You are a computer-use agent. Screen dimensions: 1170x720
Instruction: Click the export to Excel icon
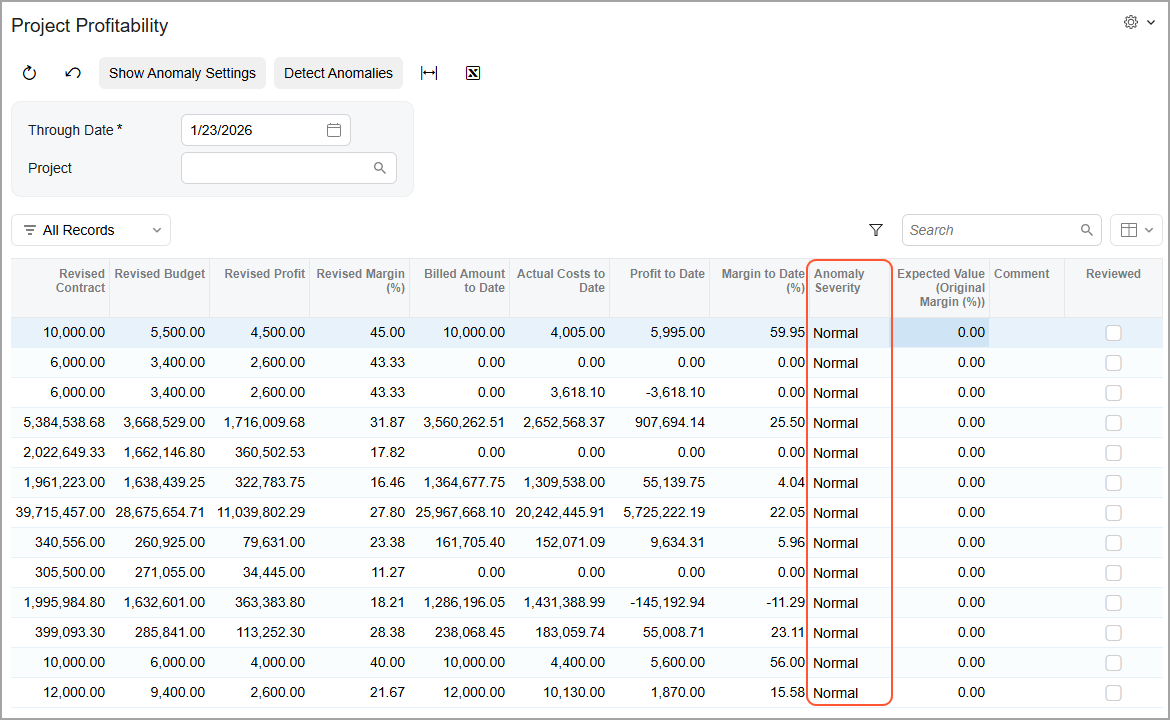[473, 73]
